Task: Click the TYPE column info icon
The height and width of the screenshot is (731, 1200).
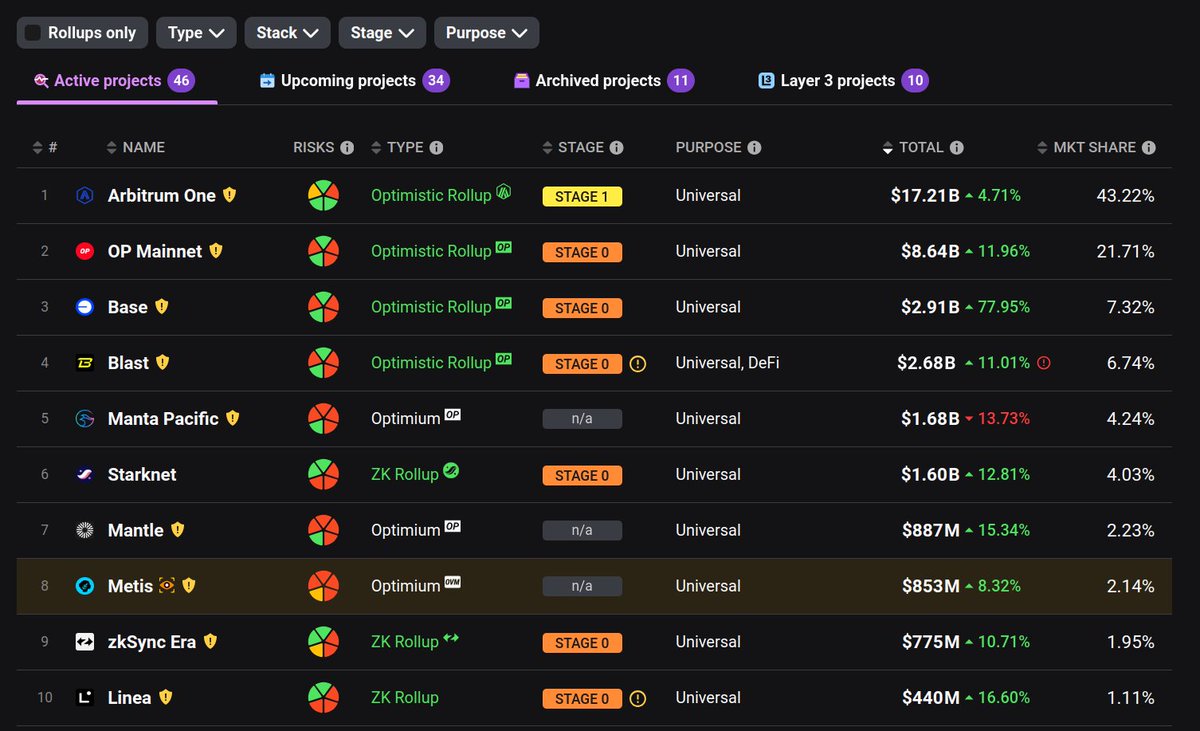Action: tap(437, 148)
